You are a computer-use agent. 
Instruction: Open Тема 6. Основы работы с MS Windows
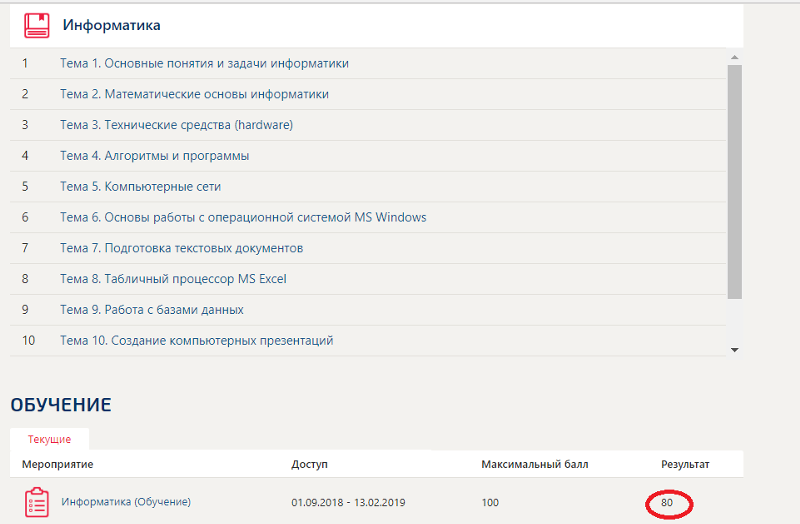(x=243, y=217)
